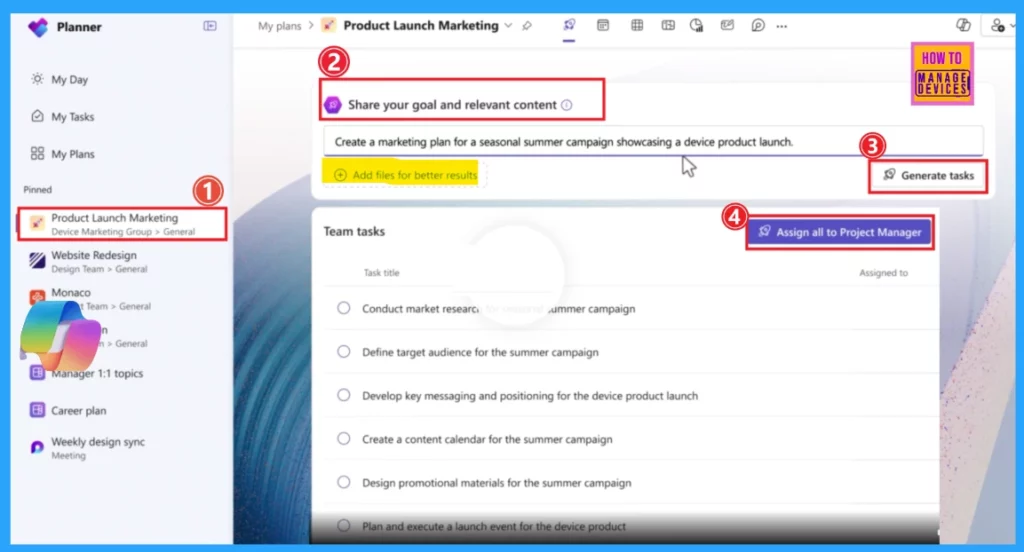Click the Task title column header
1024x552 pixels.
[x=381, y=273]
